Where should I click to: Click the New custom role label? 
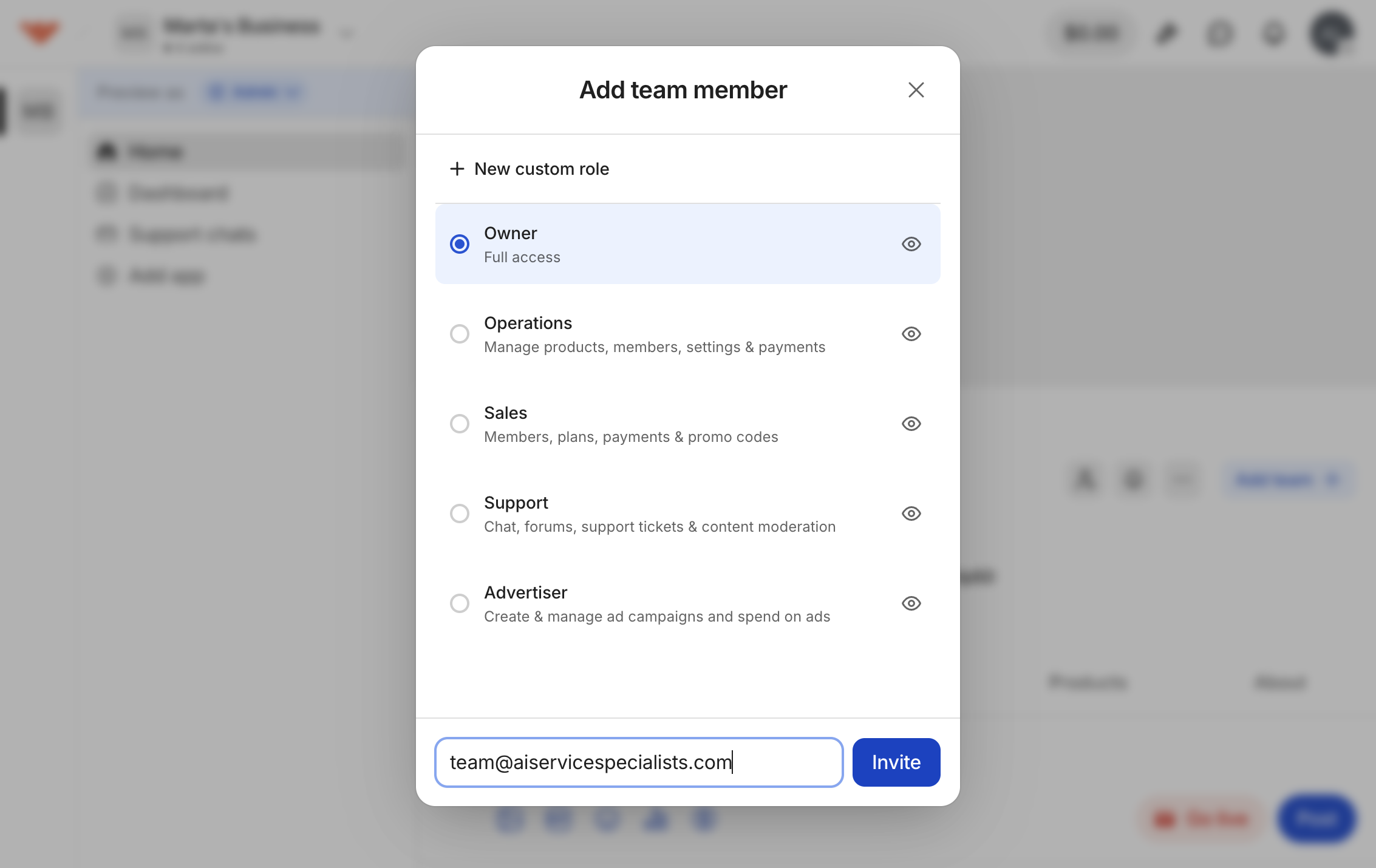(542, 169)
